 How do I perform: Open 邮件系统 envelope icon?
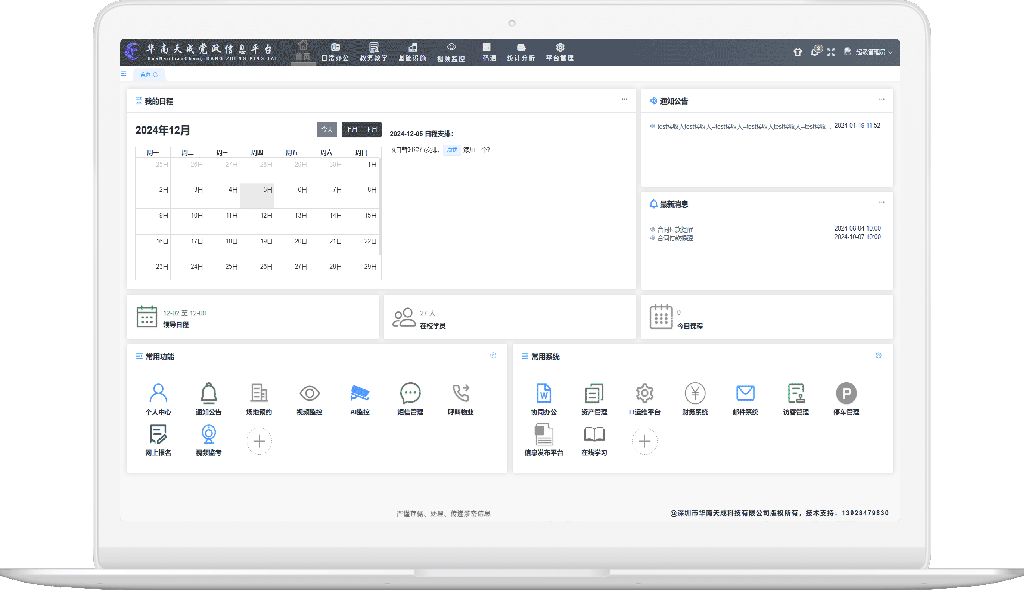tap(745, 393)
